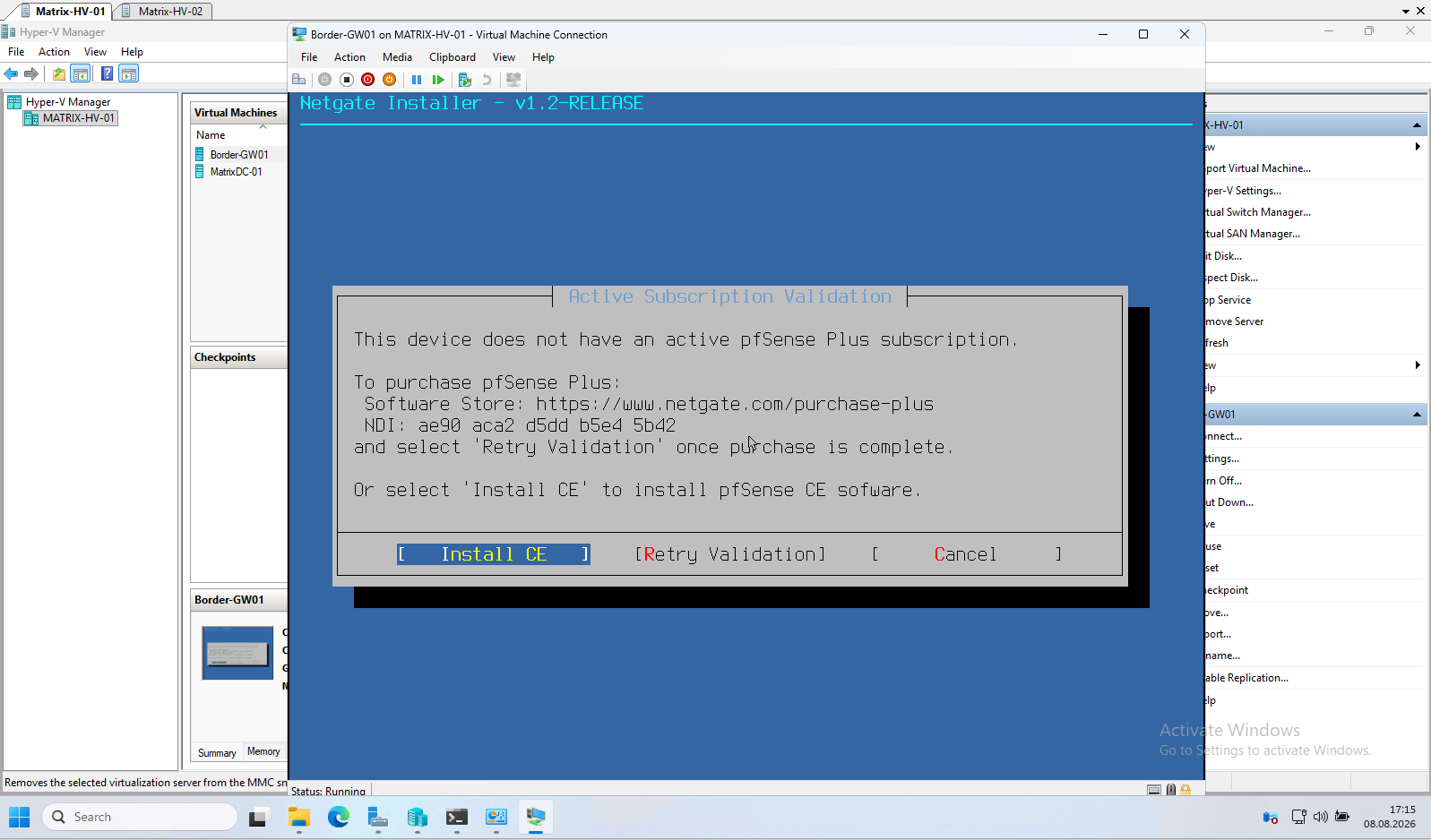The height and width of the screenshot is (840, 1431).
Task: Click the Back arrow in Hyper-V Manager
Action: pos(11,73)
